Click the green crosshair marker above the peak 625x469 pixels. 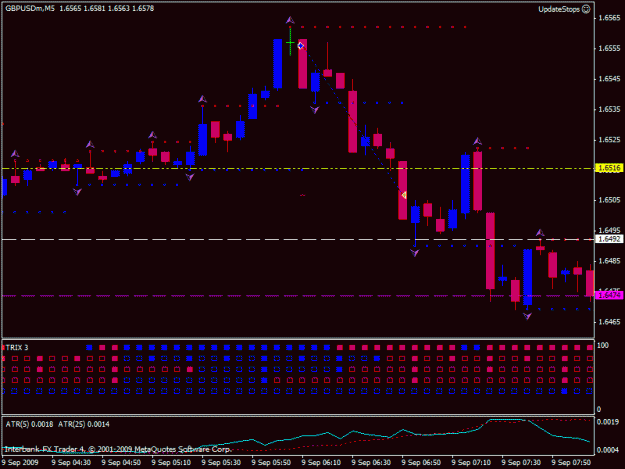(x=290, y=42)
